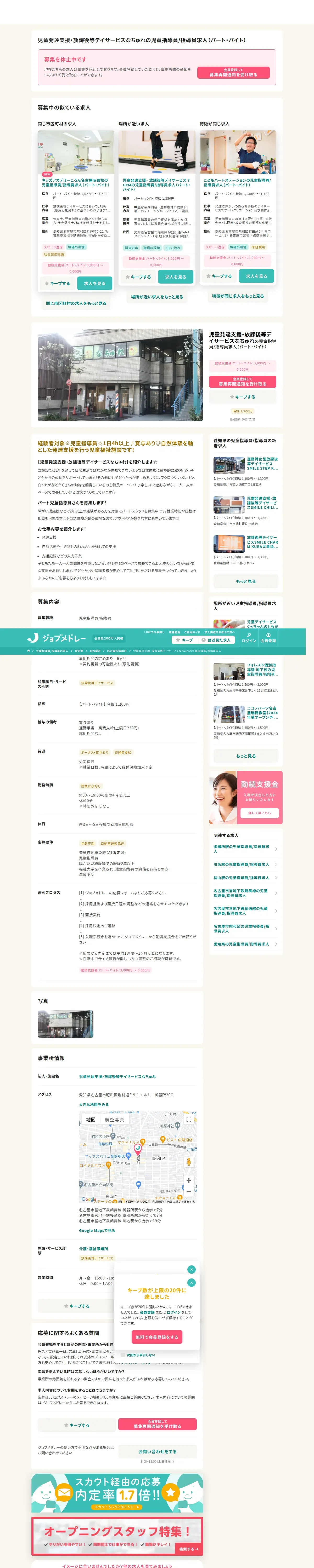Click 求人を見る on キッズアカデミー card
This screenshot has height=1568, width=314.
(x=94, y=284)
